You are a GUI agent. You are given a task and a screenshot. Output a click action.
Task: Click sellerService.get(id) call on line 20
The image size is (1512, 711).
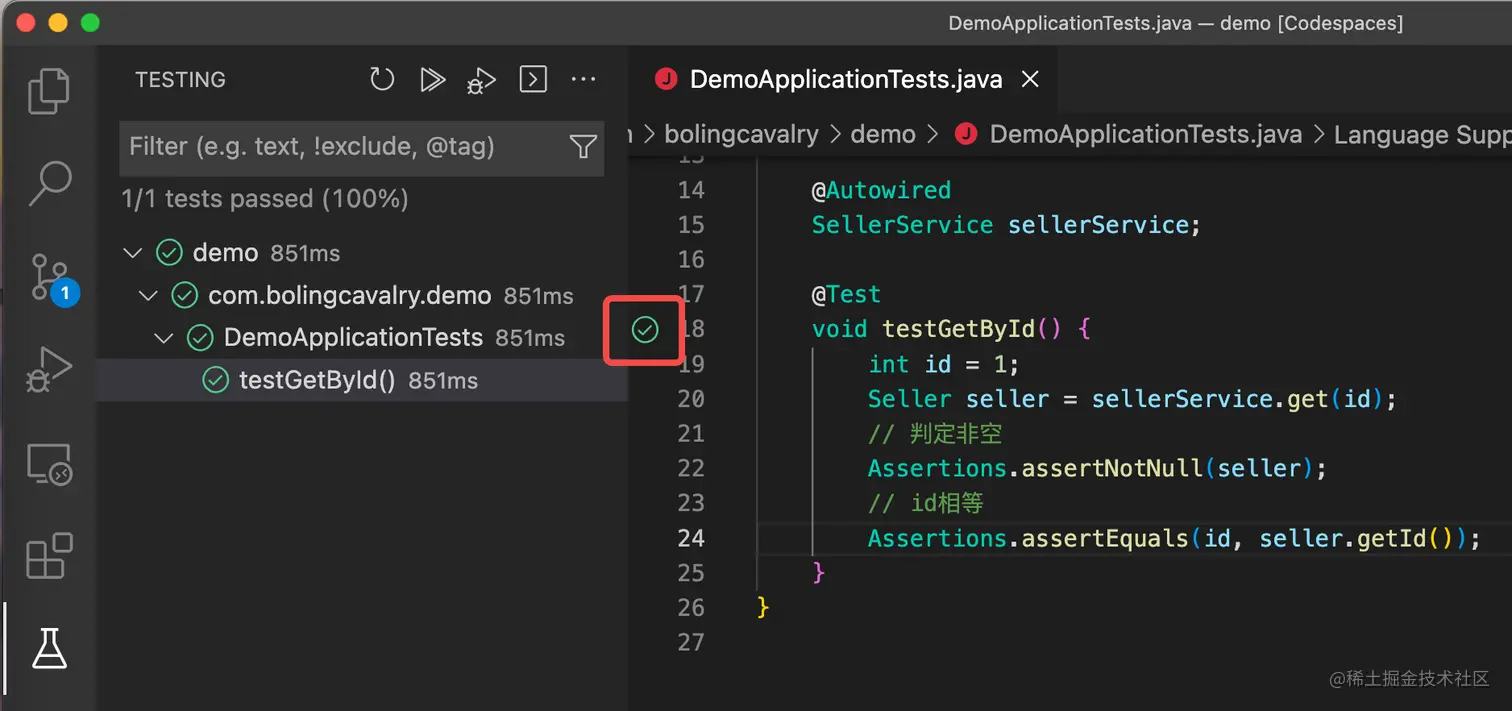tap(1237, 399)
